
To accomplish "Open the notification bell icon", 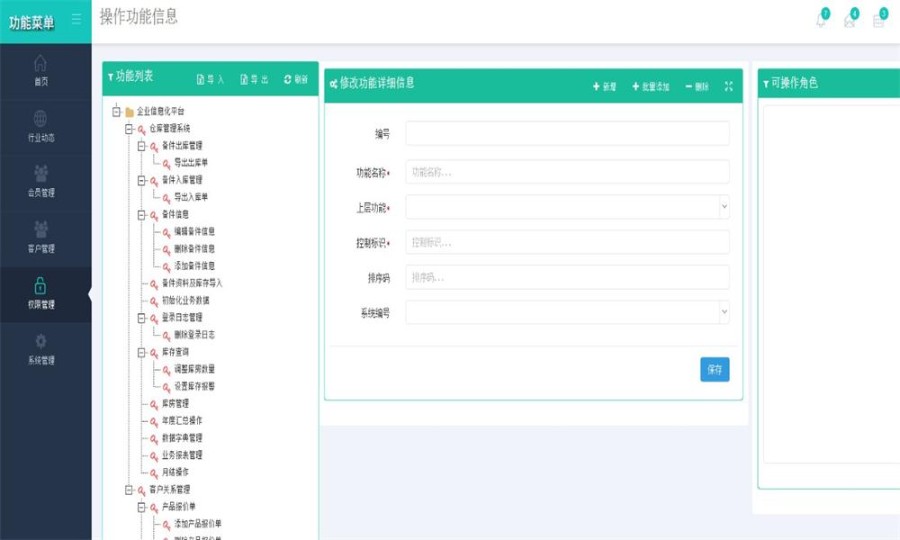I will [822, 20].
